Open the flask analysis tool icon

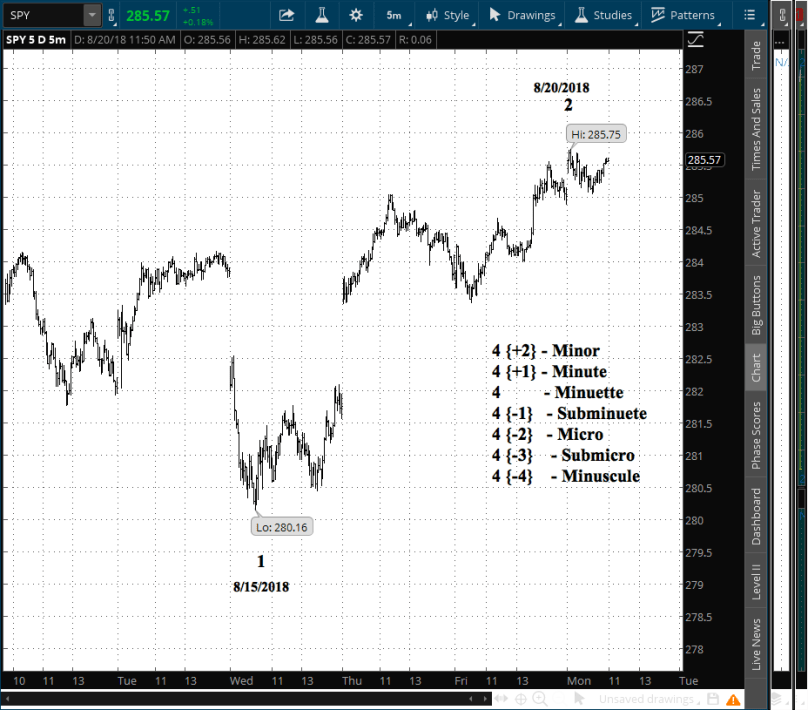(x=321, y=15)
